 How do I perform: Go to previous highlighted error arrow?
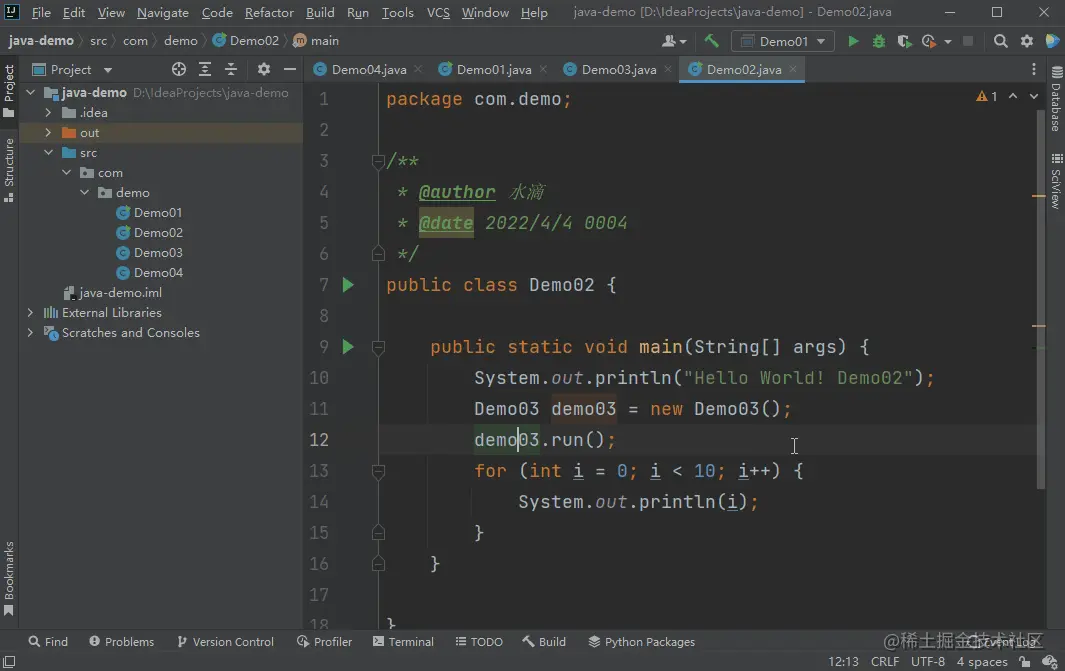point(1013,96)
